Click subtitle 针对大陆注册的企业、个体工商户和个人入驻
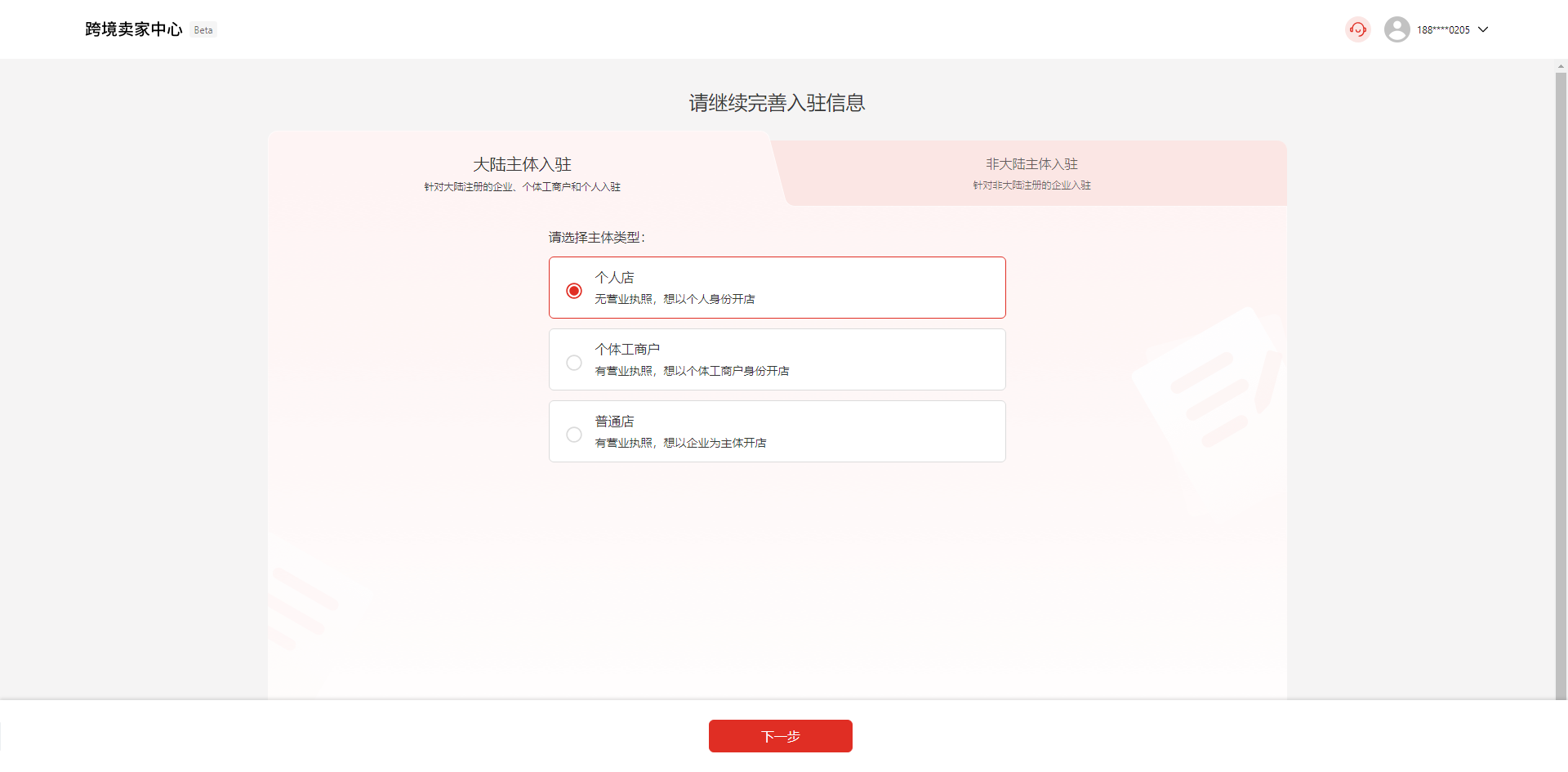The image size is (1568, 772). click(x=522, y=187)
